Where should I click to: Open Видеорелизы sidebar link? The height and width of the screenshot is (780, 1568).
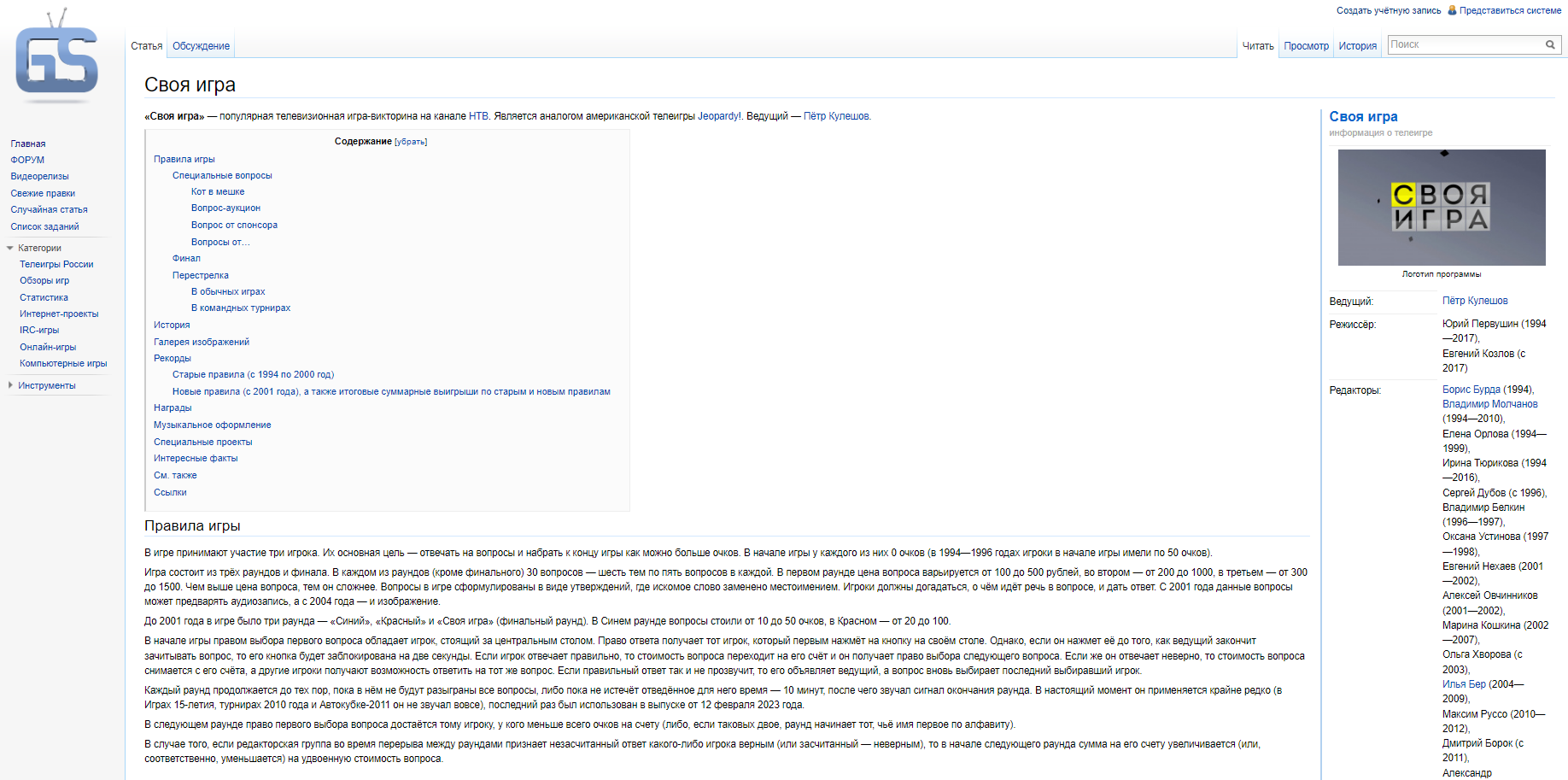tap(39, 176)
